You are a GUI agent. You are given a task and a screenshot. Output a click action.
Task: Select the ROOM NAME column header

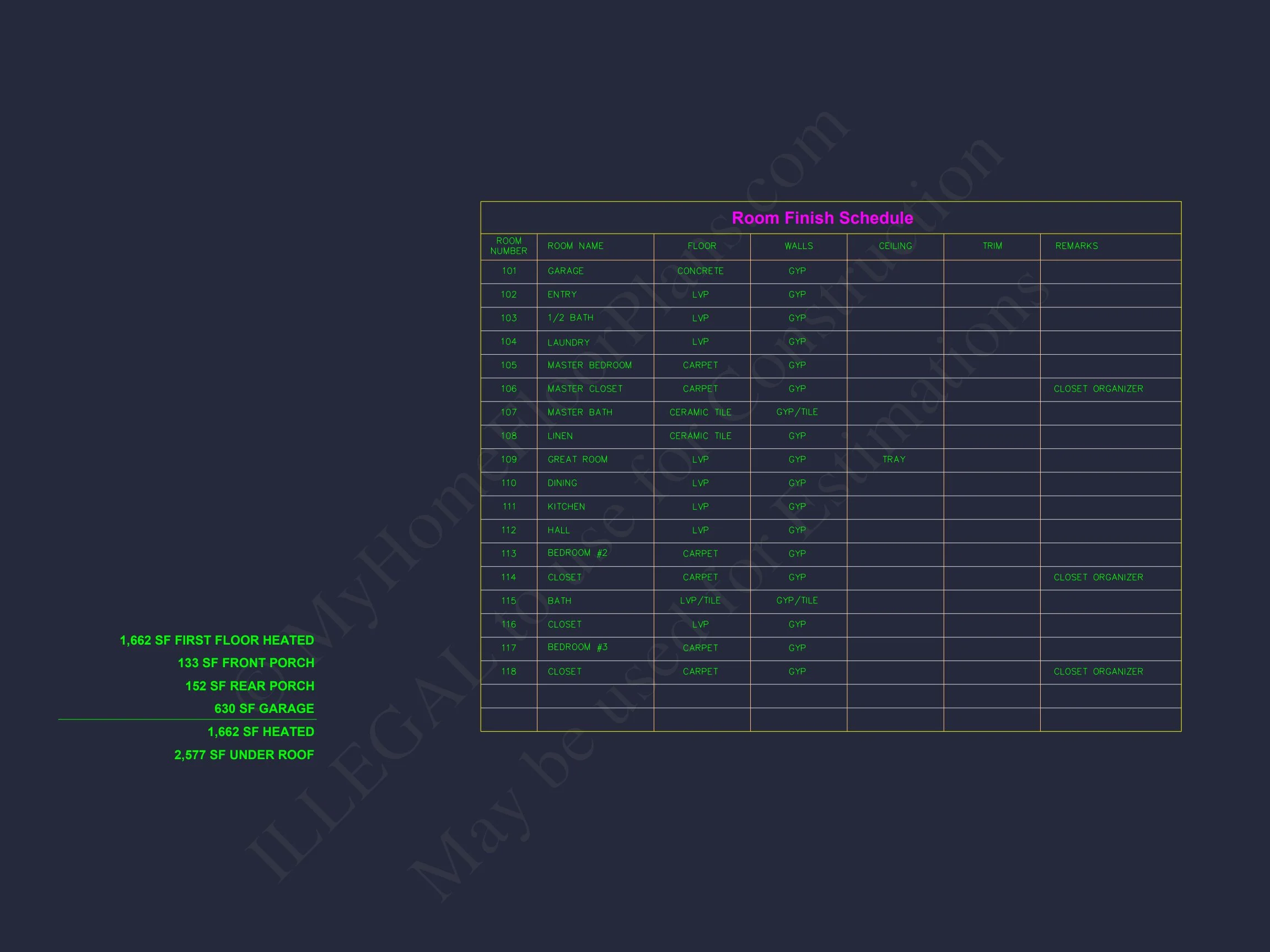tap(575, 246)
